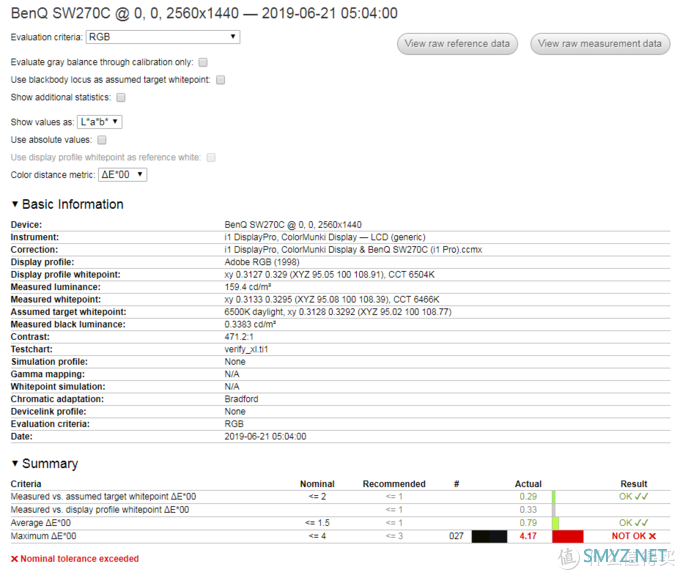The image size is (680, 575).
Task: Click the OK checkmarks in Average ΔE*00 row
Action: pyautogui.click(x=641, y=523)
